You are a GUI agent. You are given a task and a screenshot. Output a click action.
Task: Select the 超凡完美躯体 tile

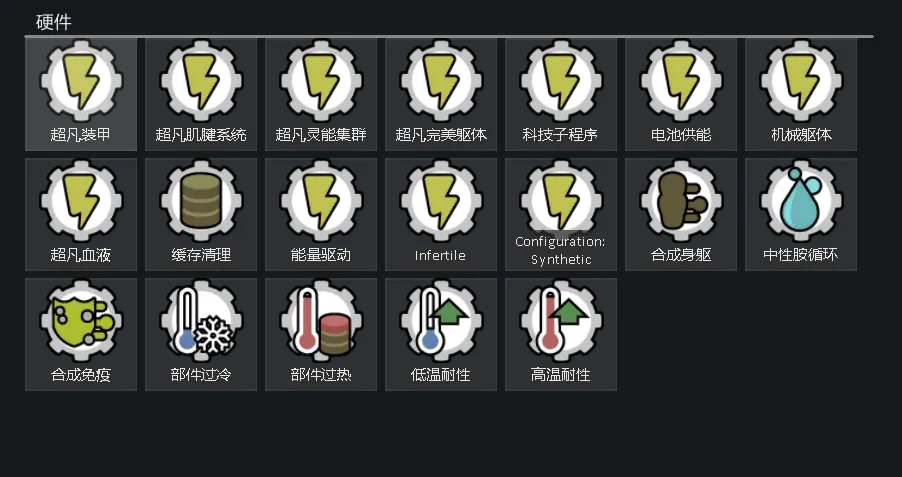point(441,94)
